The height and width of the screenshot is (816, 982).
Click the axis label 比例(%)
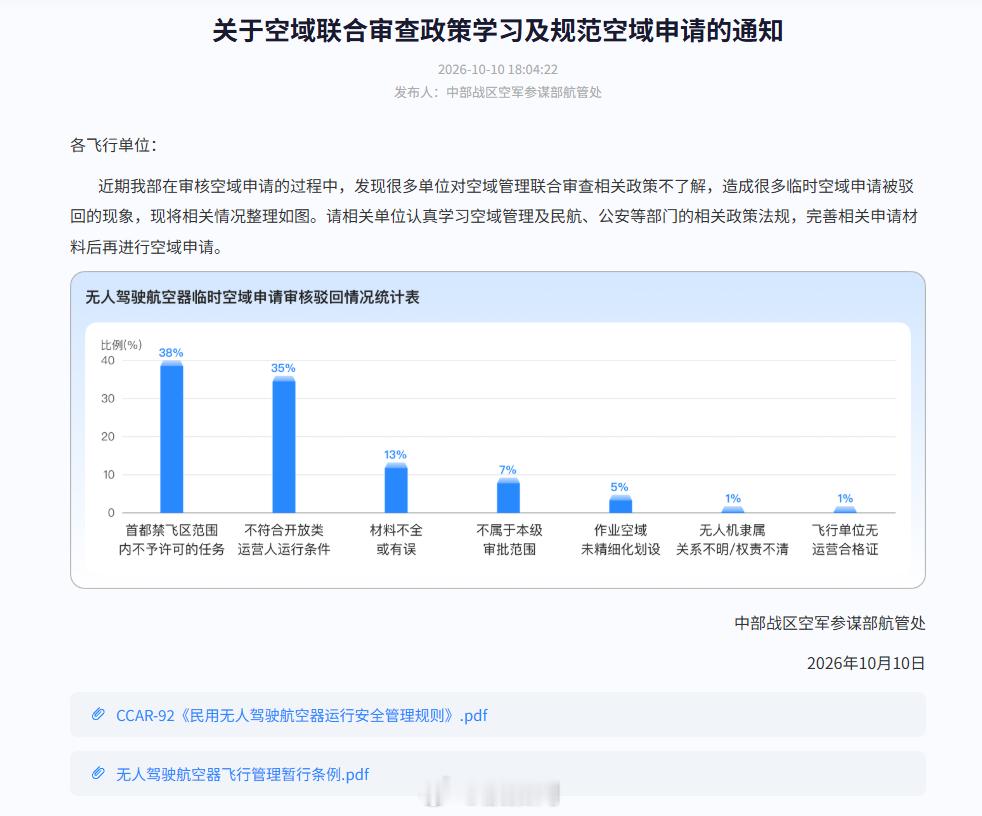click(x=121, y=344)
